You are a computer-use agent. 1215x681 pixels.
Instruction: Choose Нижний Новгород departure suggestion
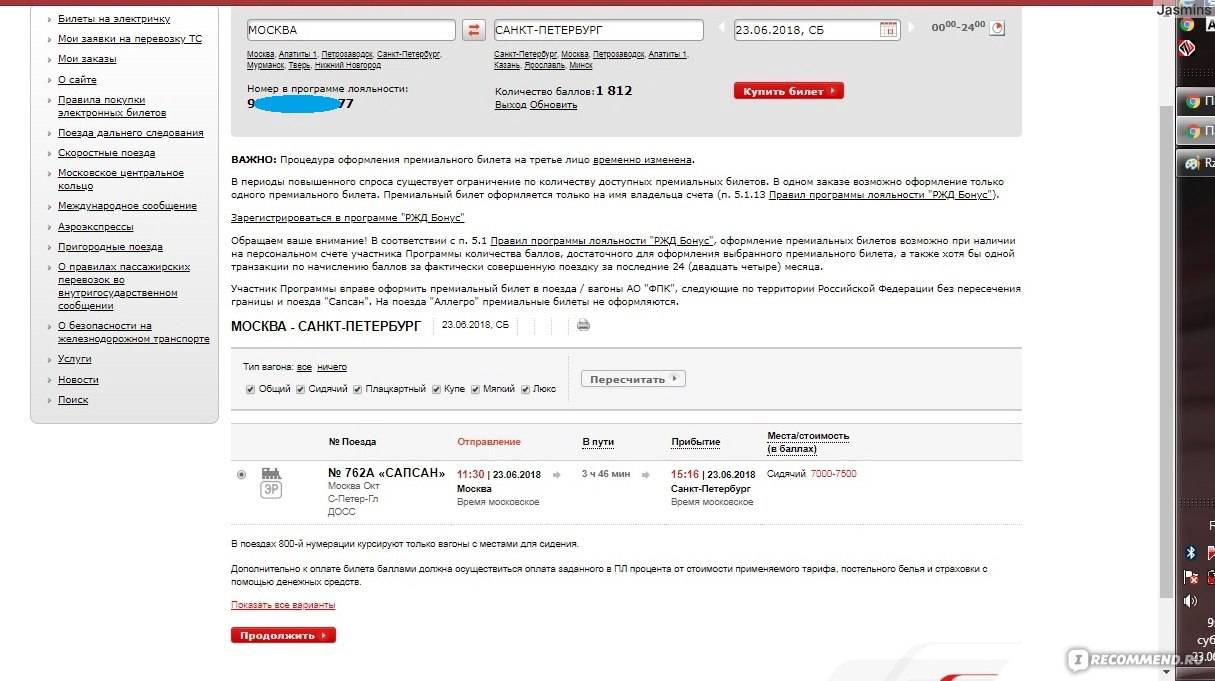tap(347, 66)
